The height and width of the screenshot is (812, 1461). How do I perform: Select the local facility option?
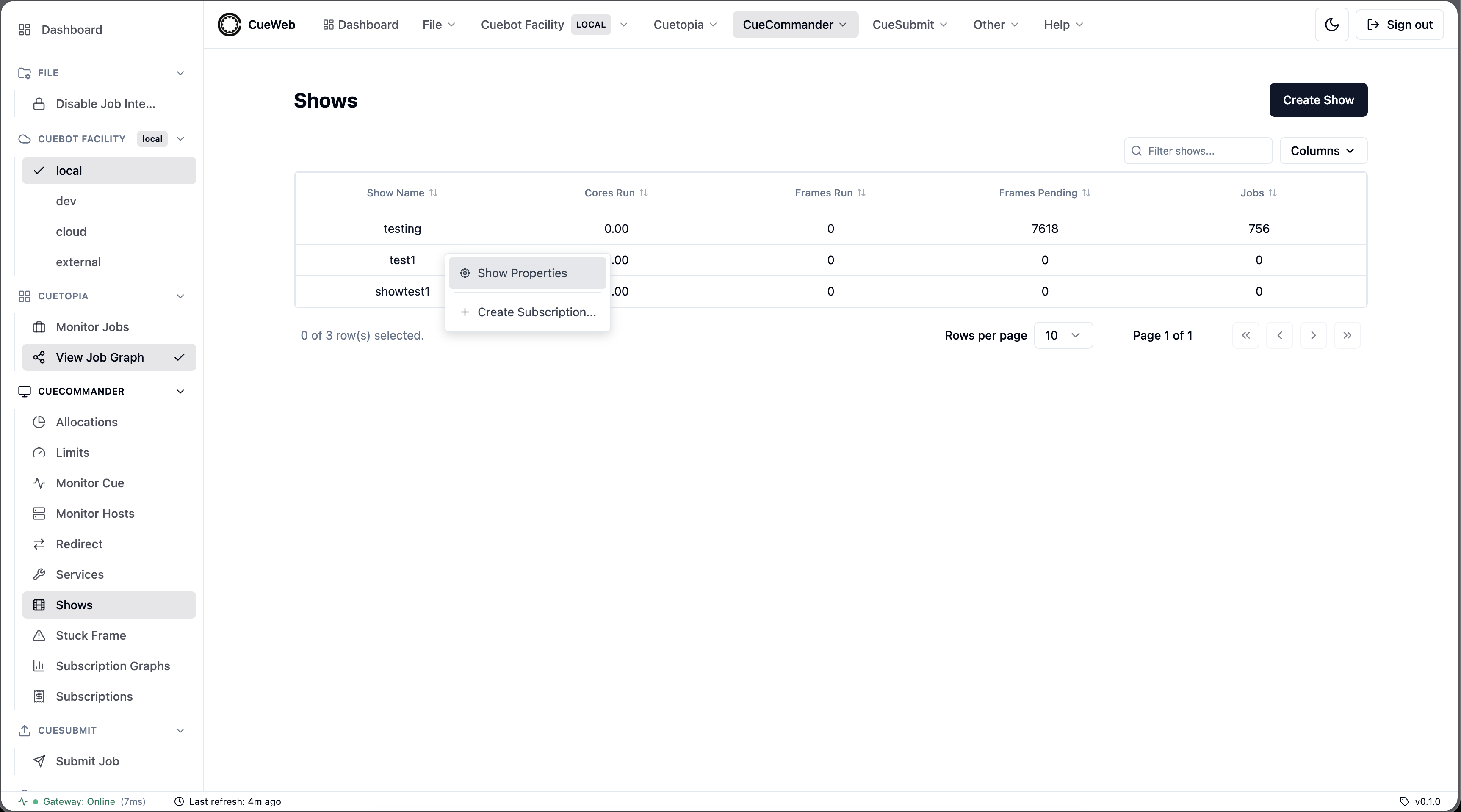tap(109, 171)
